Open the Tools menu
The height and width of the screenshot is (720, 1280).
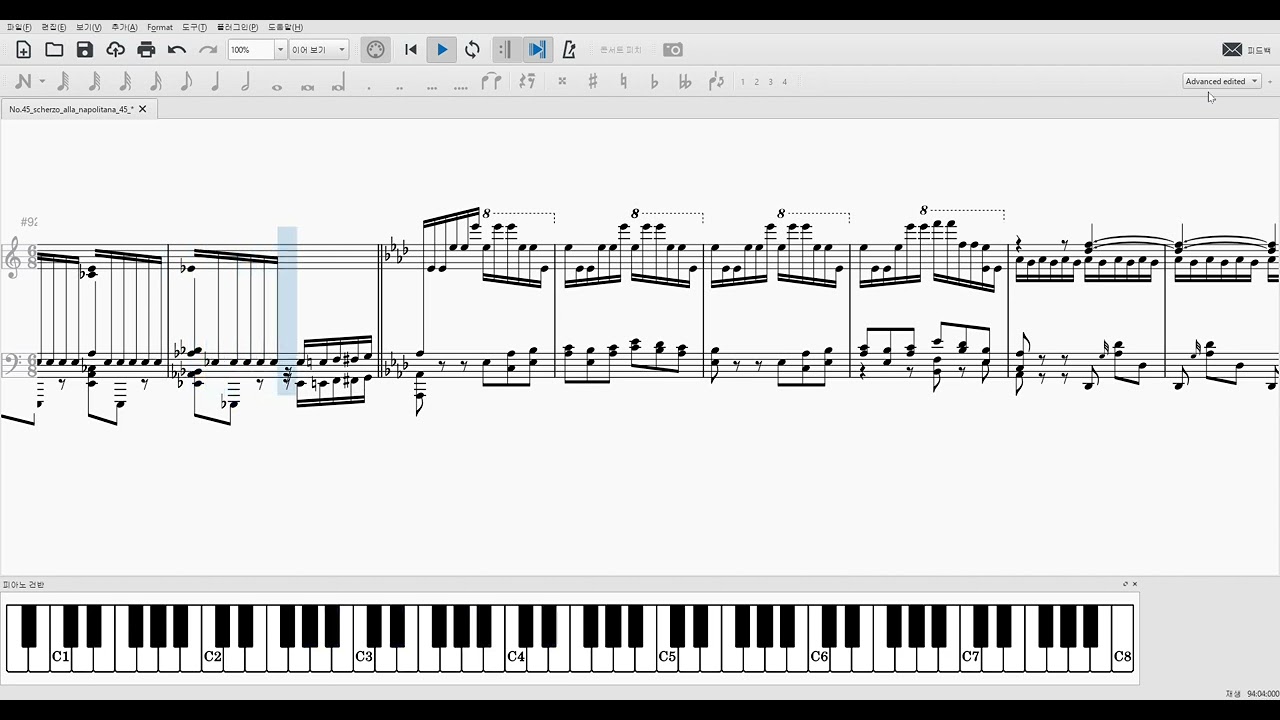194,27
